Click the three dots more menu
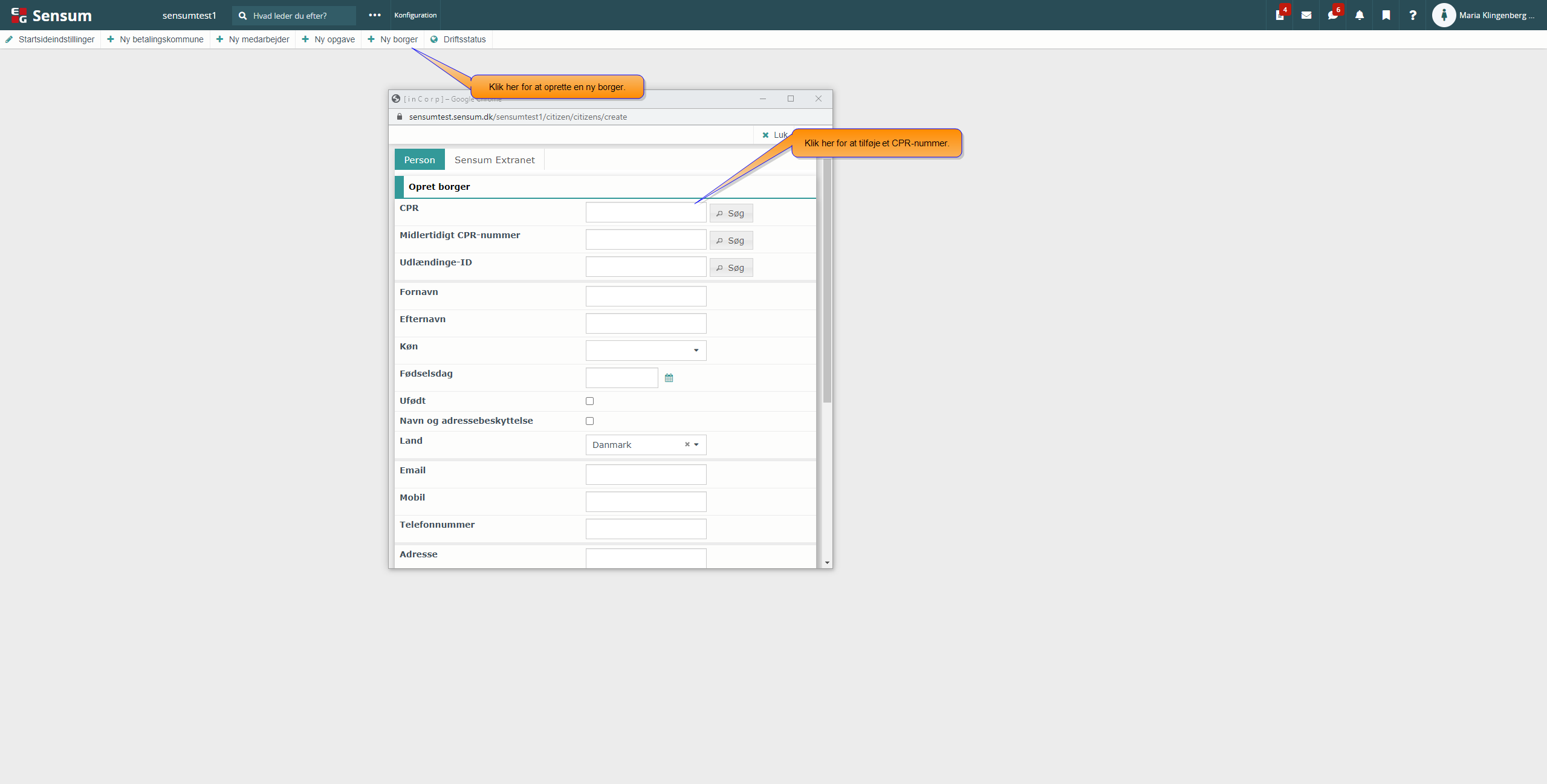 pyautogui.click(x=375, y=15)
